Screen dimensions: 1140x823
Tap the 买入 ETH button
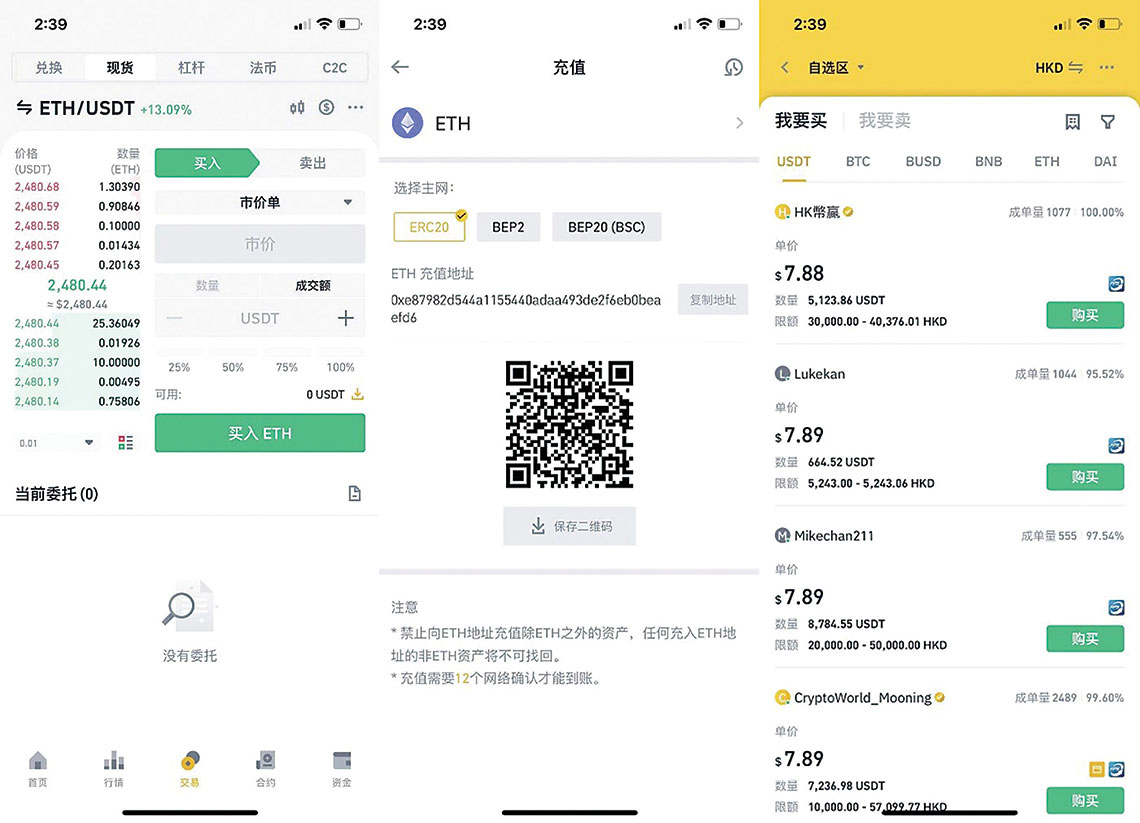(260, 433)
